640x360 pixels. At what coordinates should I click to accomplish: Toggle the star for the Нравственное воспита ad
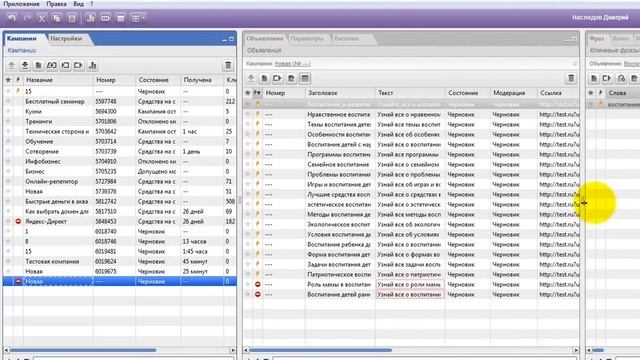[248, 114]
